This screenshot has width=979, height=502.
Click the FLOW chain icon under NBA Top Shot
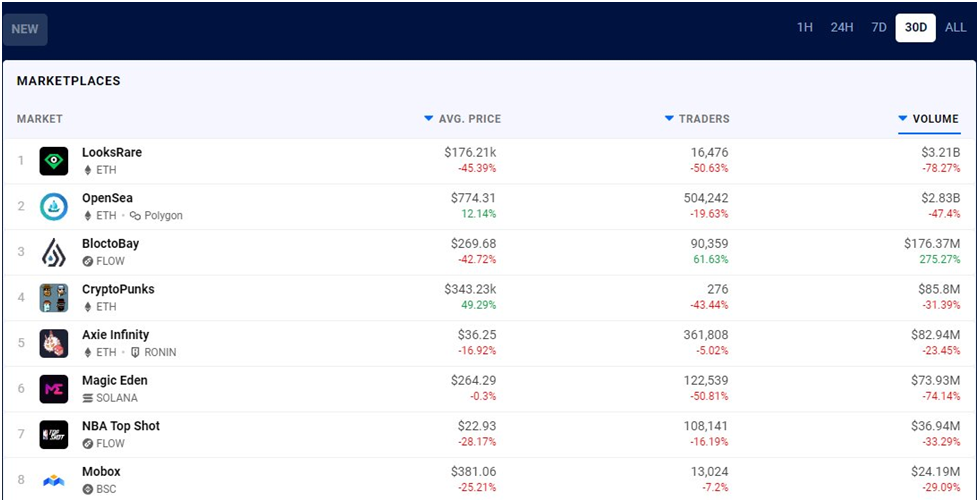pyautogui.click(x=87, y=443)
